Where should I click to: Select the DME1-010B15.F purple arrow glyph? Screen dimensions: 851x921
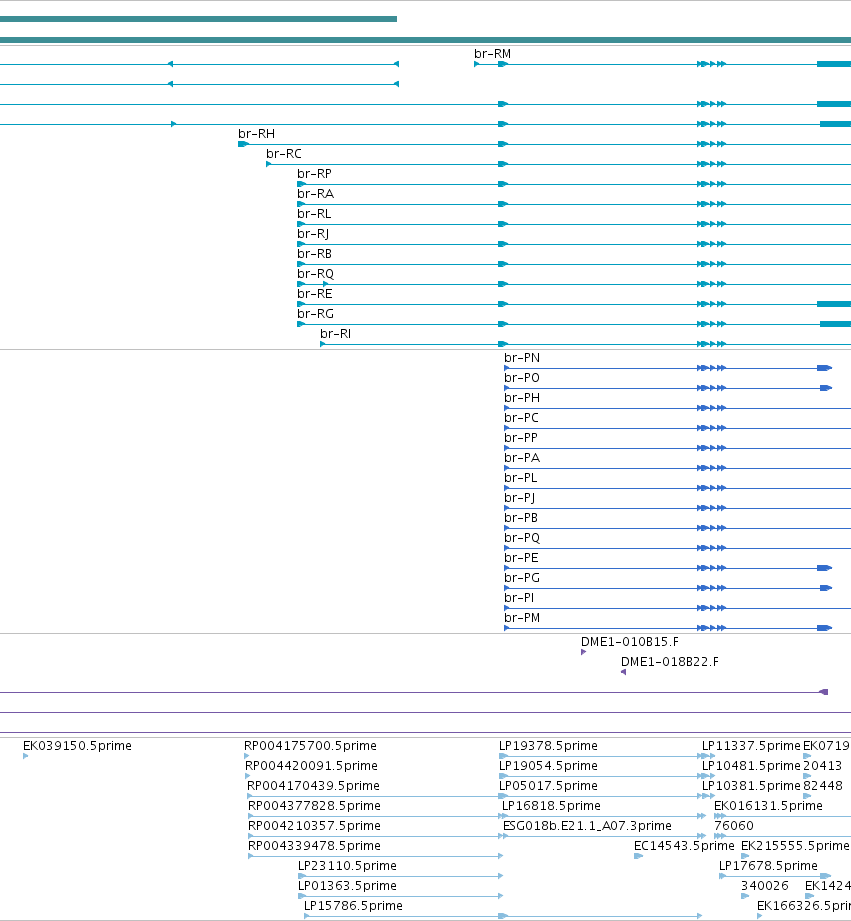click(583, 652)
